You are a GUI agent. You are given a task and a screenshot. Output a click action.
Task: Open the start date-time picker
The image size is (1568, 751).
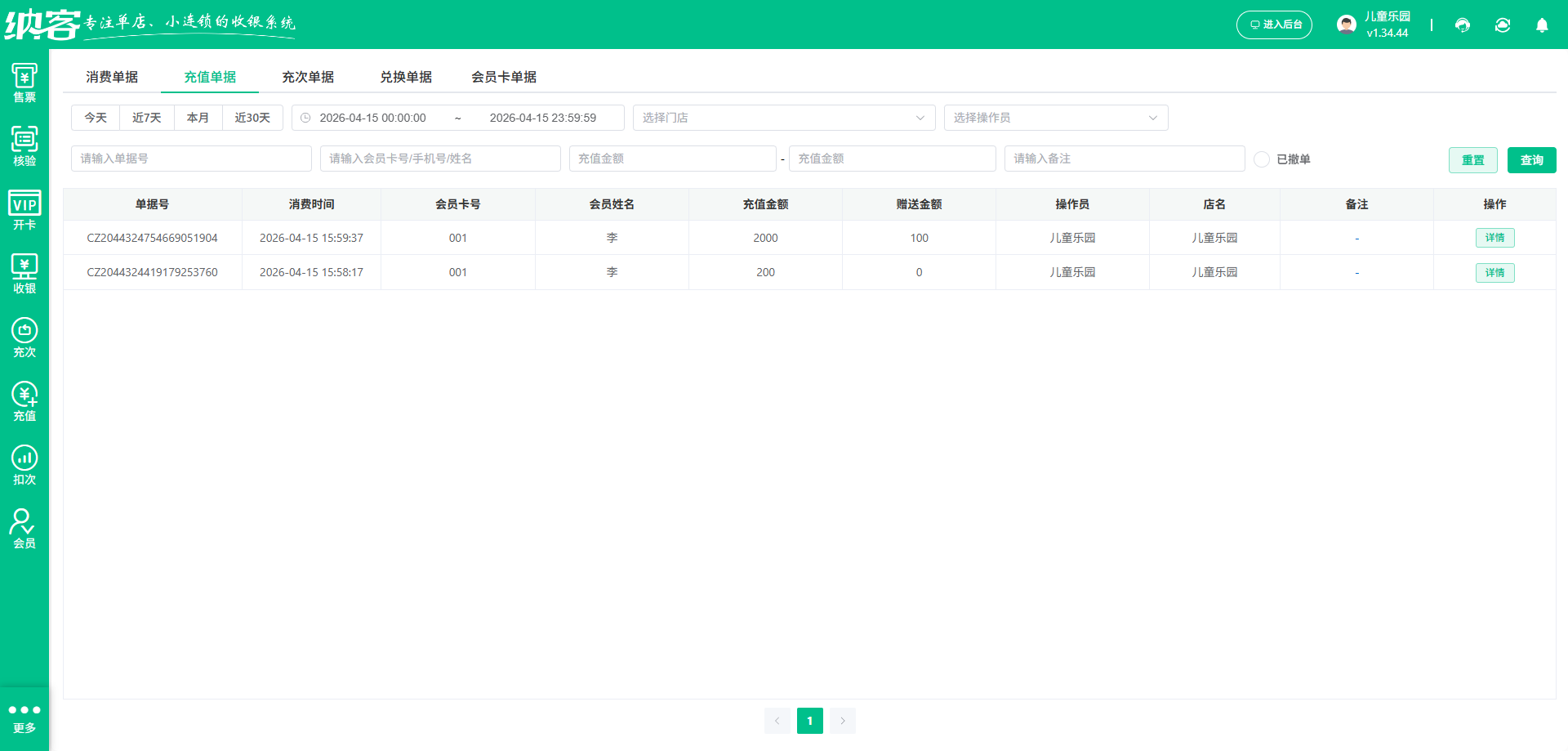pos(373,117)
